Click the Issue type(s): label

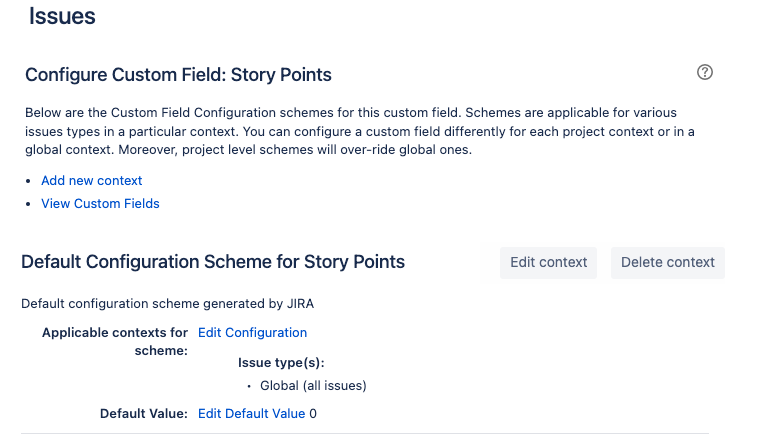coord(281,364)
